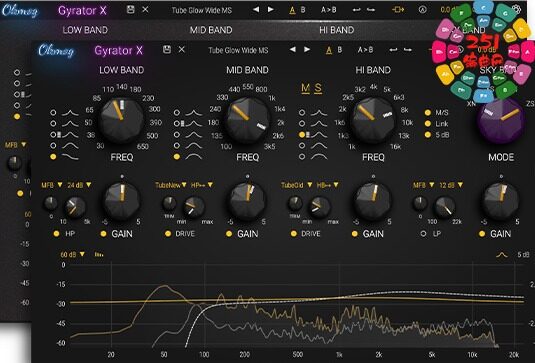
Task: Toggle the low band GAIN enable dot
Action: (103, 234)
